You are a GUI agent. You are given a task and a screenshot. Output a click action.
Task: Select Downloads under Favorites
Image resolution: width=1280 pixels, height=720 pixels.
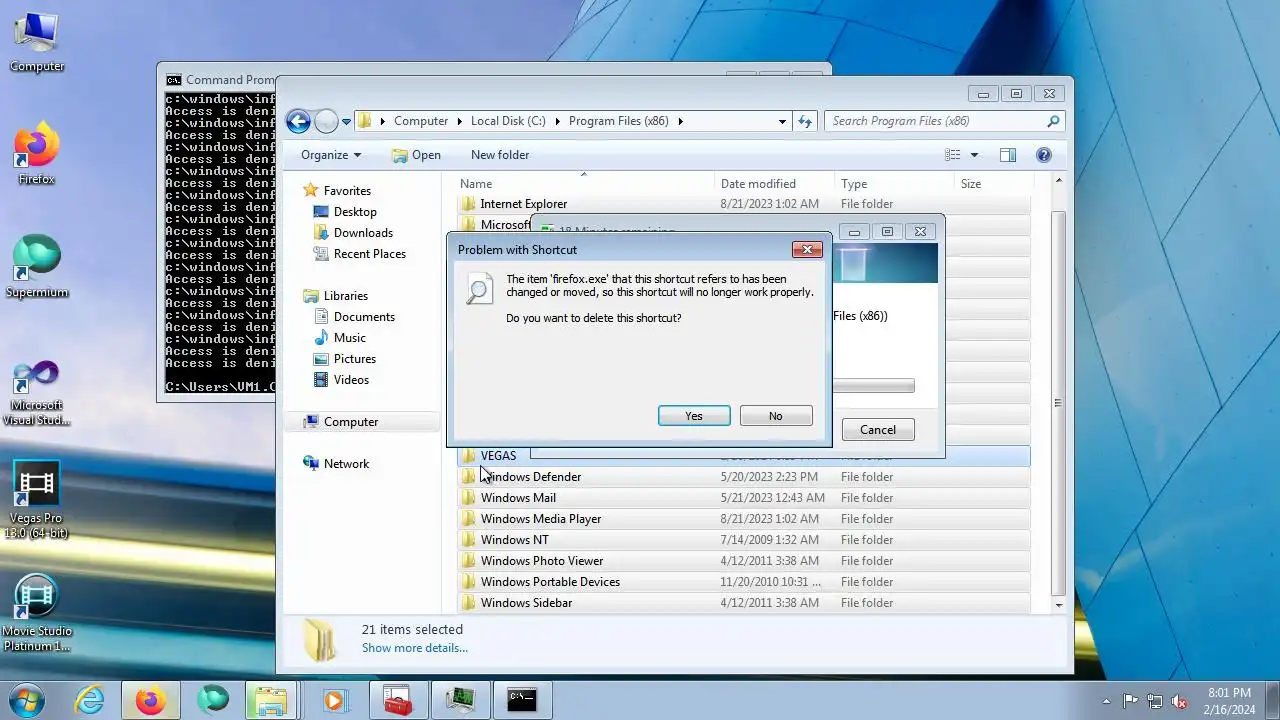pyautogui.click(x=363, y=233)
